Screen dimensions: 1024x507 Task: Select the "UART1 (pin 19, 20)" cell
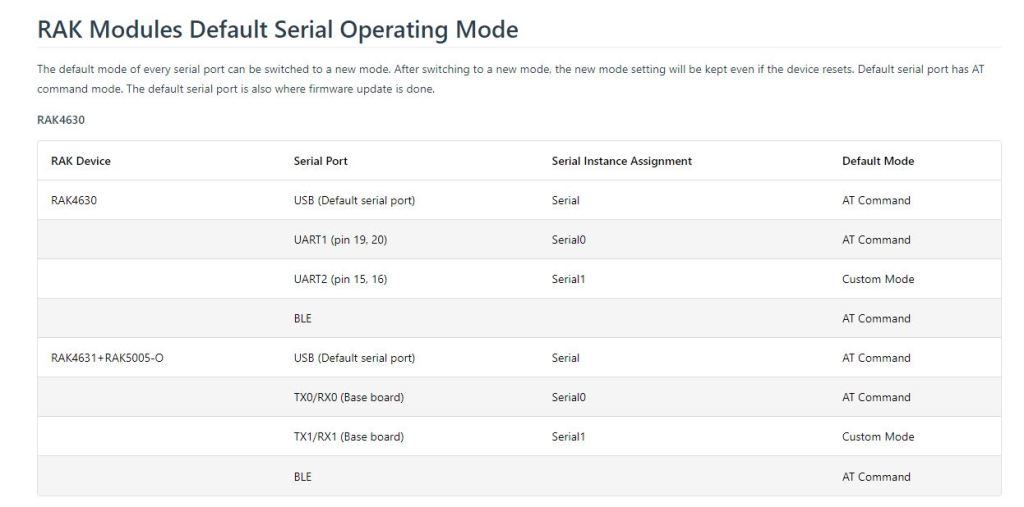tap(337, 240)
